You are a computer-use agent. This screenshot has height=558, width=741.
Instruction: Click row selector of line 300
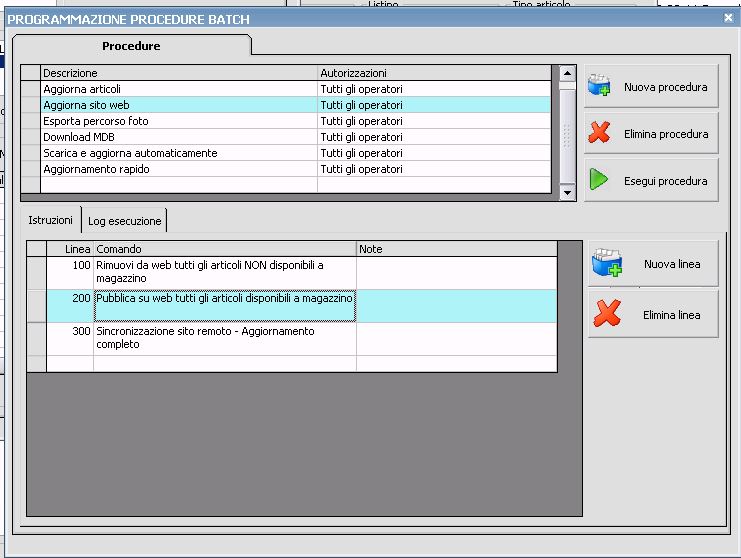point(36,339)
